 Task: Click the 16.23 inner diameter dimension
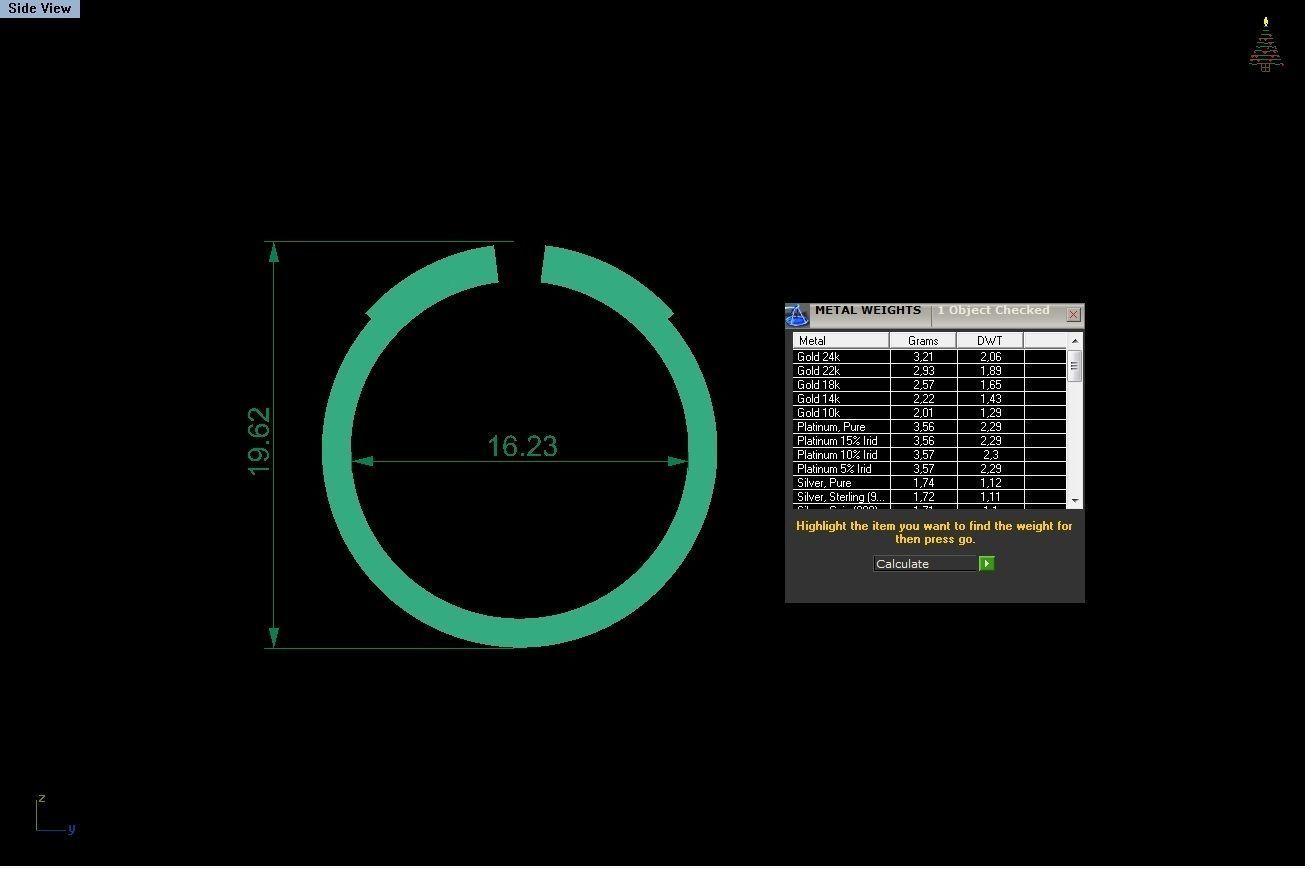tap(522, 446)
